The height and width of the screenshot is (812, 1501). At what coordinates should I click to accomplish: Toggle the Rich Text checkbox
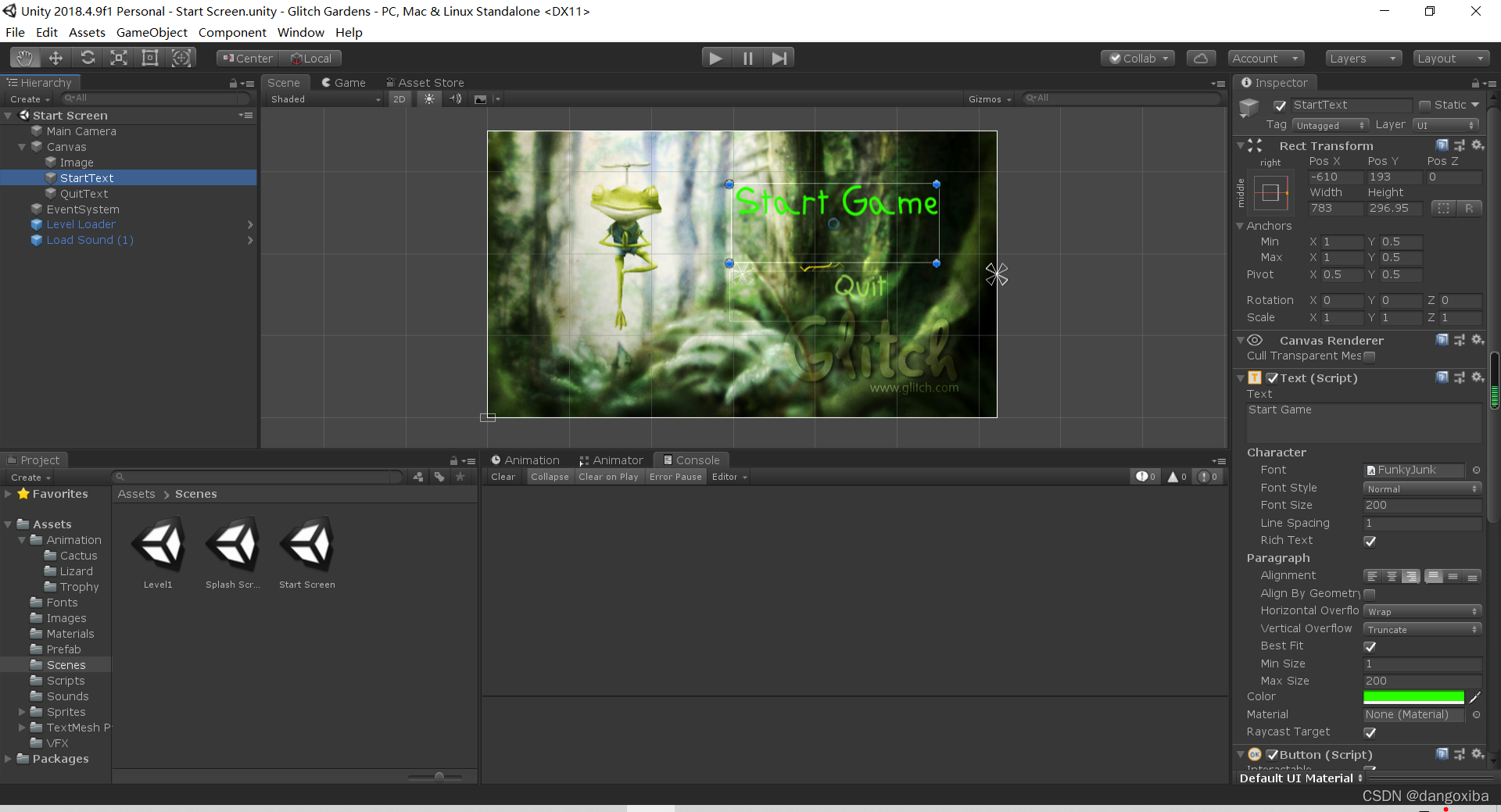click(1370, 541)
